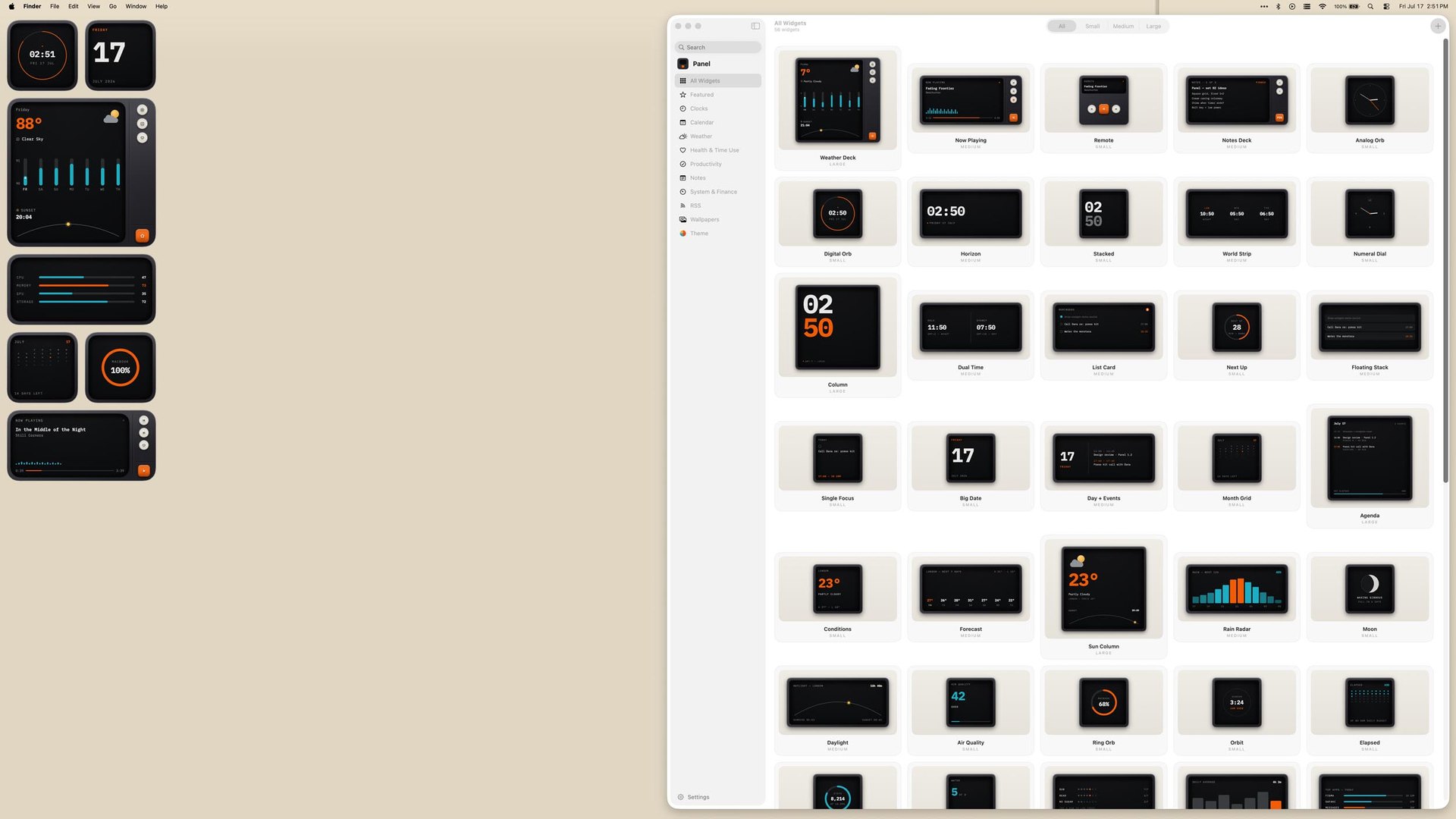Select the Weather Deck widget card
Image resolution: width=1456 pixels, height=819 pixels.
837,108
